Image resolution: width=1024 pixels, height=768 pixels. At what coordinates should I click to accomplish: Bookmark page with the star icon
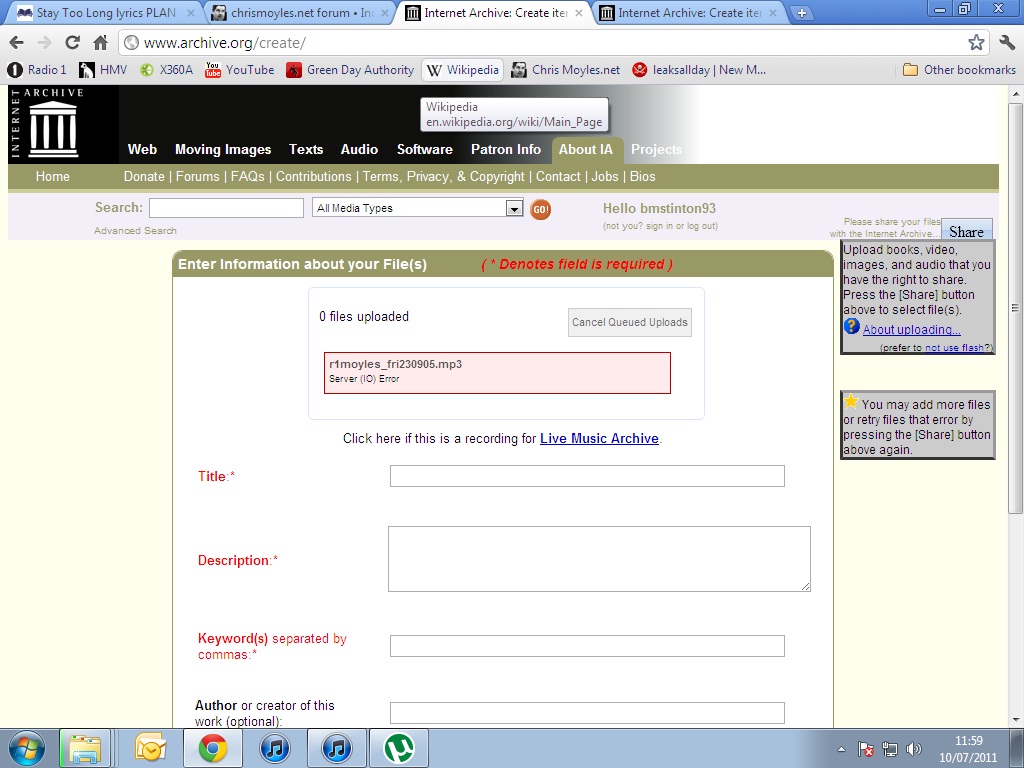(x=976, y=42)
